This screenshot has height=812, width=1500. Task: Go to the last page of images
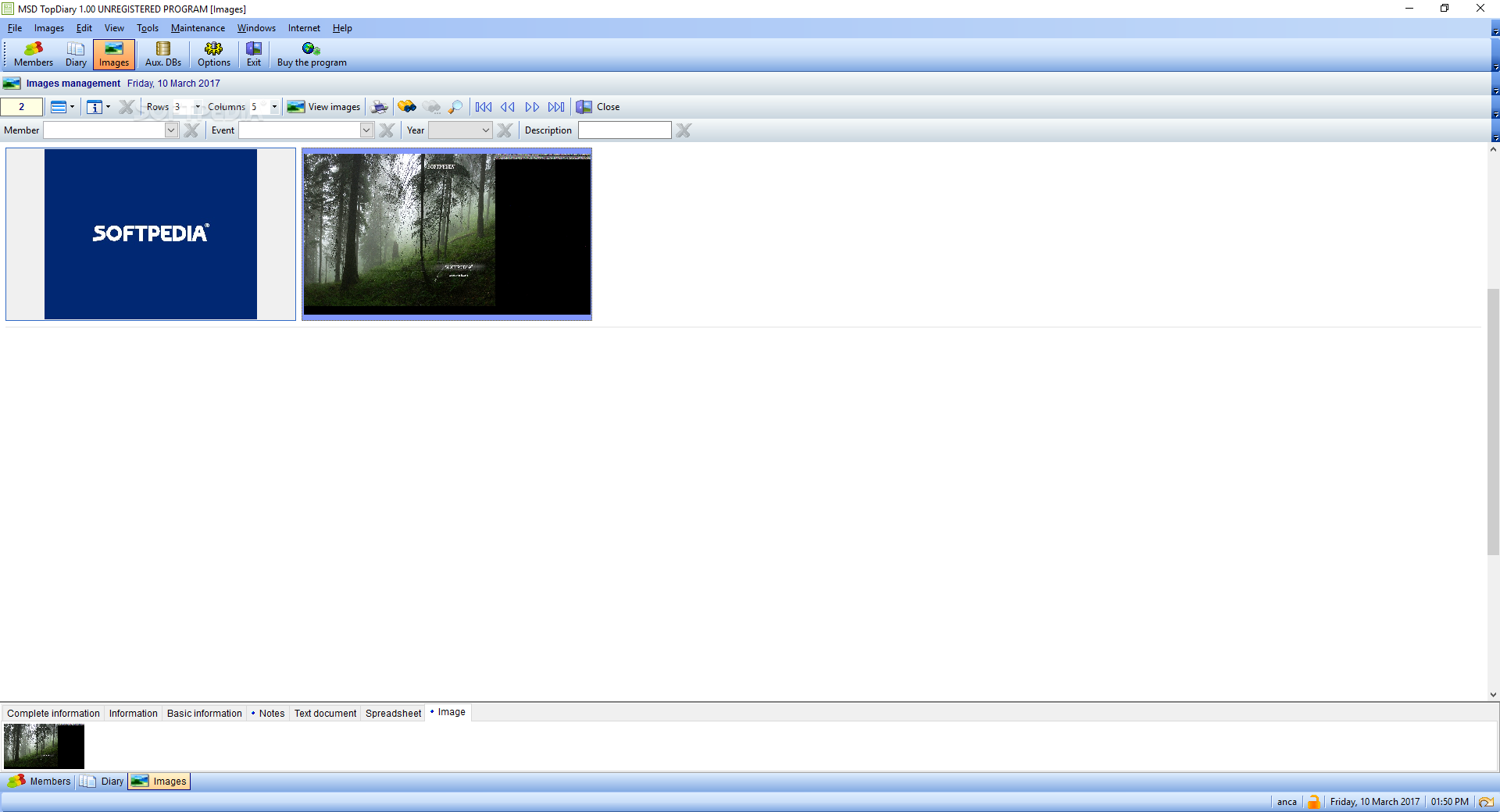click(x=556, y=107)
